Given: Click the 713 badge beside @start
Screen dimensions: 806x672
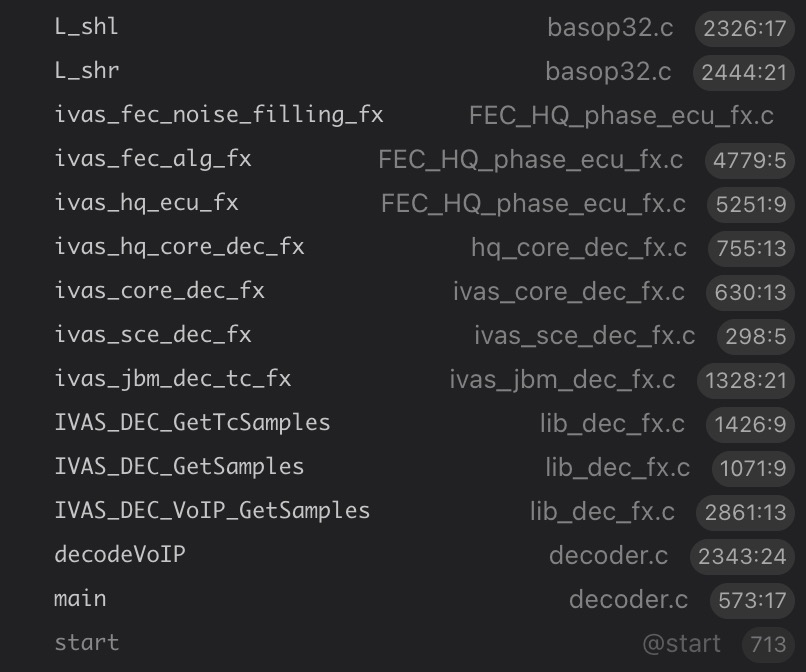Looking at the screenshot, I should 767,644.
